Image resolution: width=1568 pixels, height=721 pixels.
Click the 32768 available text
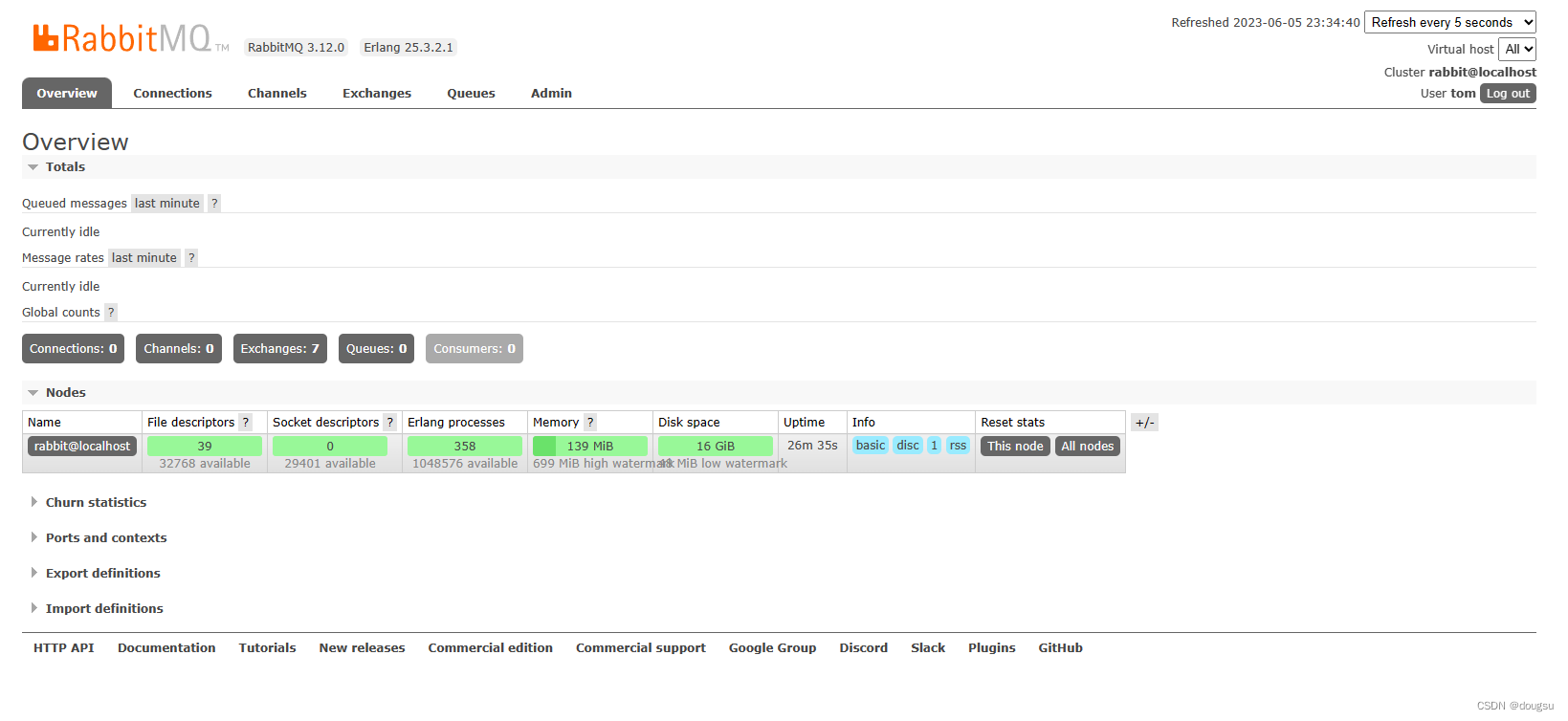[x=205, y=464]
